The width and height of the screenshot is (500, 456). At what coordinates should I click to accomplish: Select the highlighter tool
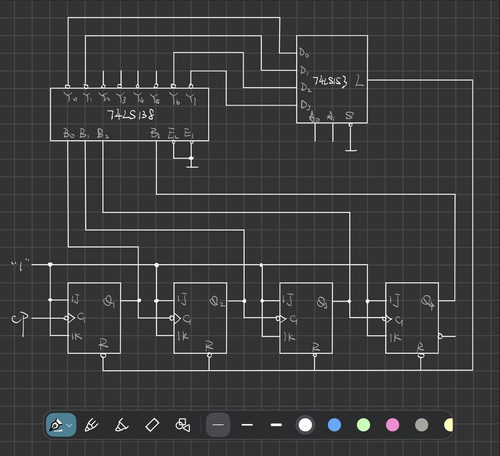(121, 425)
